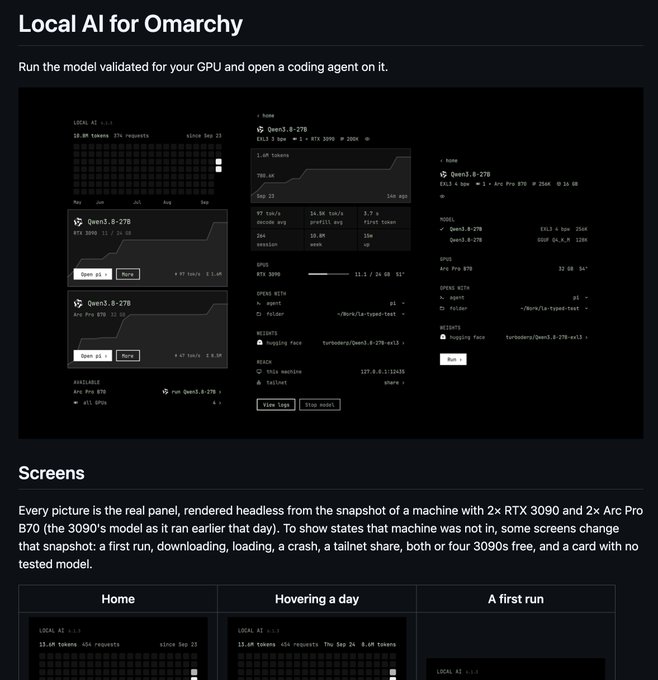Image resolution: width=658 pixels, height=680 pixels.
Task: Click 'More' on the RTX 3090 card
Action: (x=128, y=274)
